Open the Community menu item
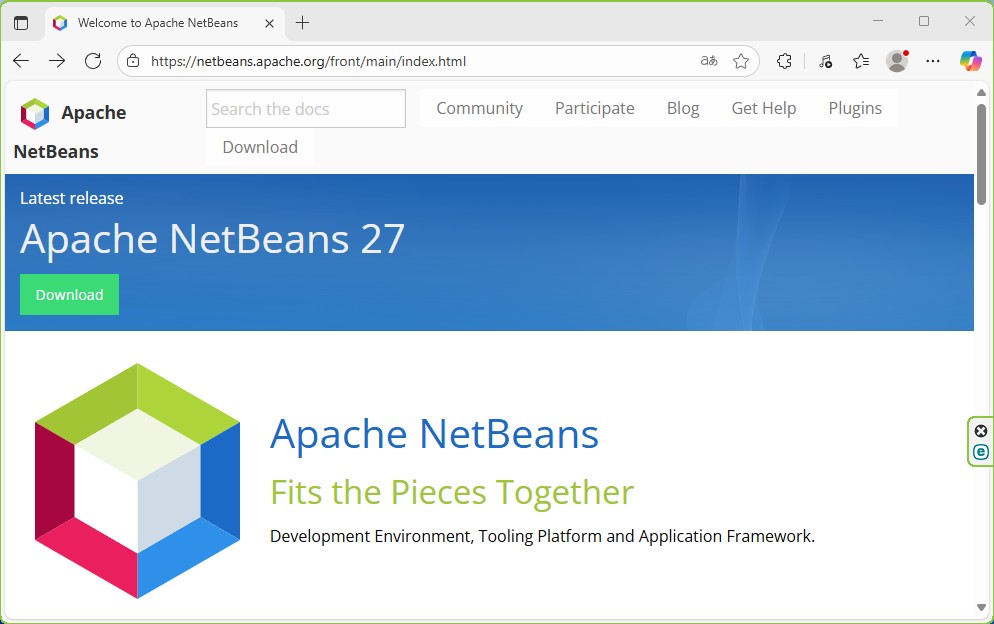 pos(479,108)
